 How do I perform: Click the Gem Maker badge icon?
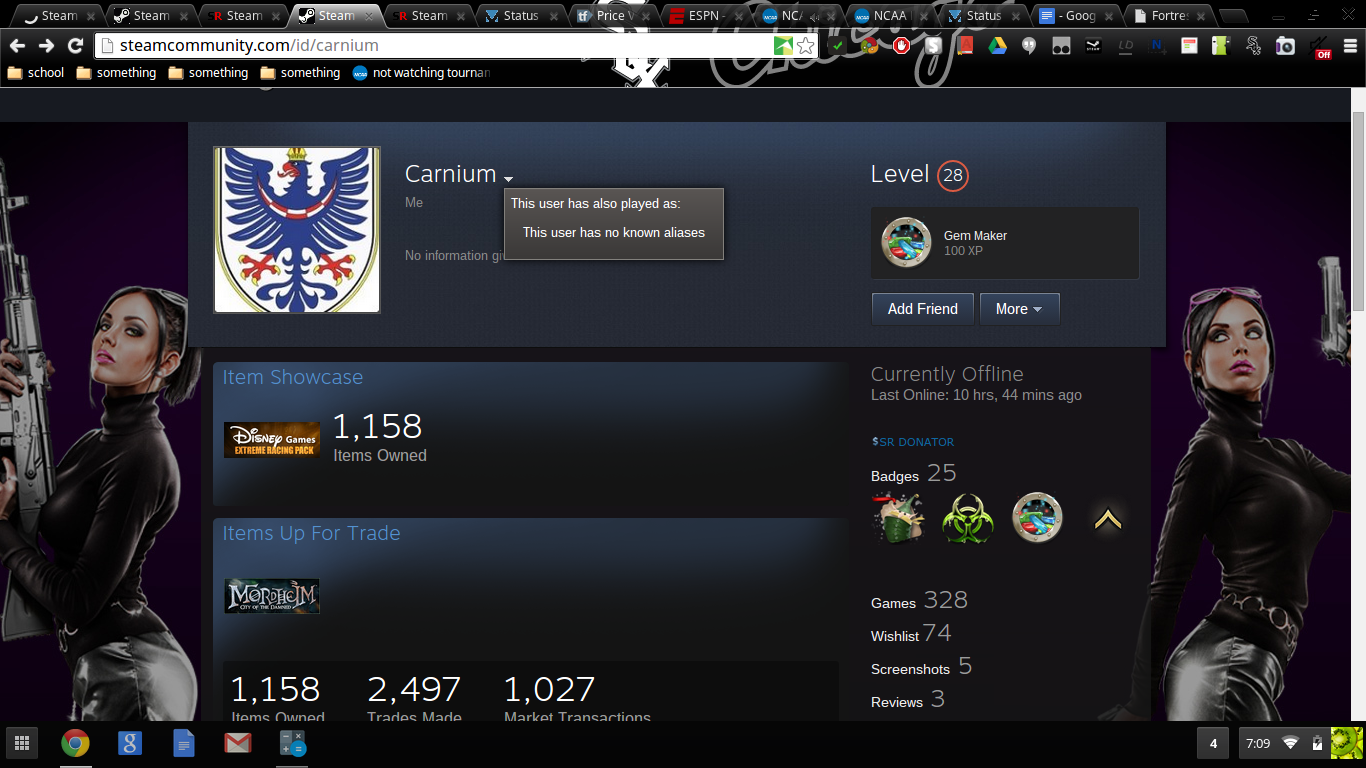[x=906, y=243]
